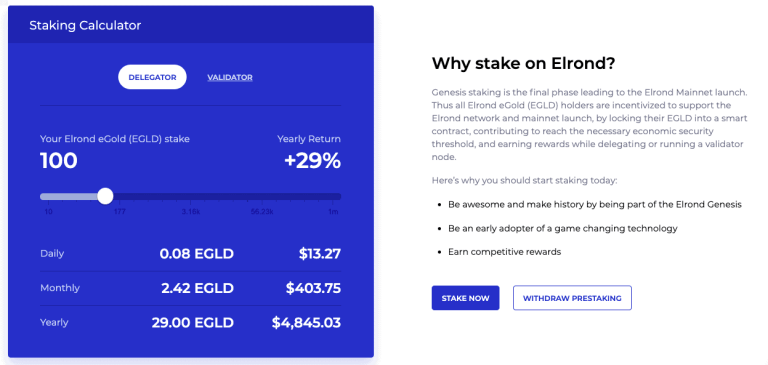Switch to the Validator tab
Image resolution: width=768 pixels, height=365 pixels.
(230, 77)
